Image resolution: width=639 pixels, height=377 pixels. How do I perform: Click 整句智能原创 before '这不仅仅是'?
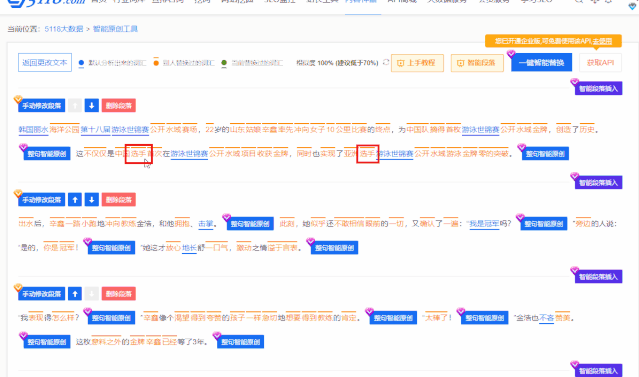click(47, 154)
